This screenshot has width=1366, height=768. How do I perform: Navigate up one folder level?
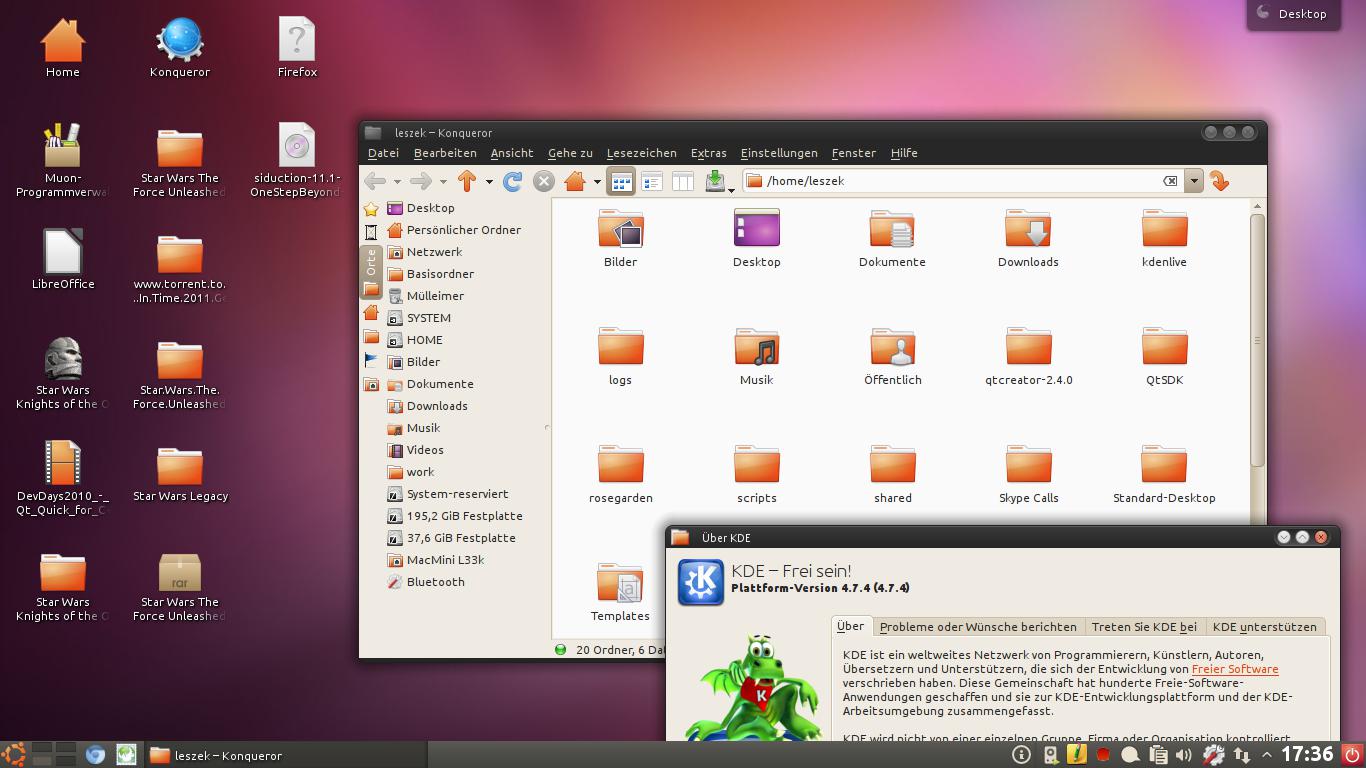pyautogui.click(x=467, y=181)
